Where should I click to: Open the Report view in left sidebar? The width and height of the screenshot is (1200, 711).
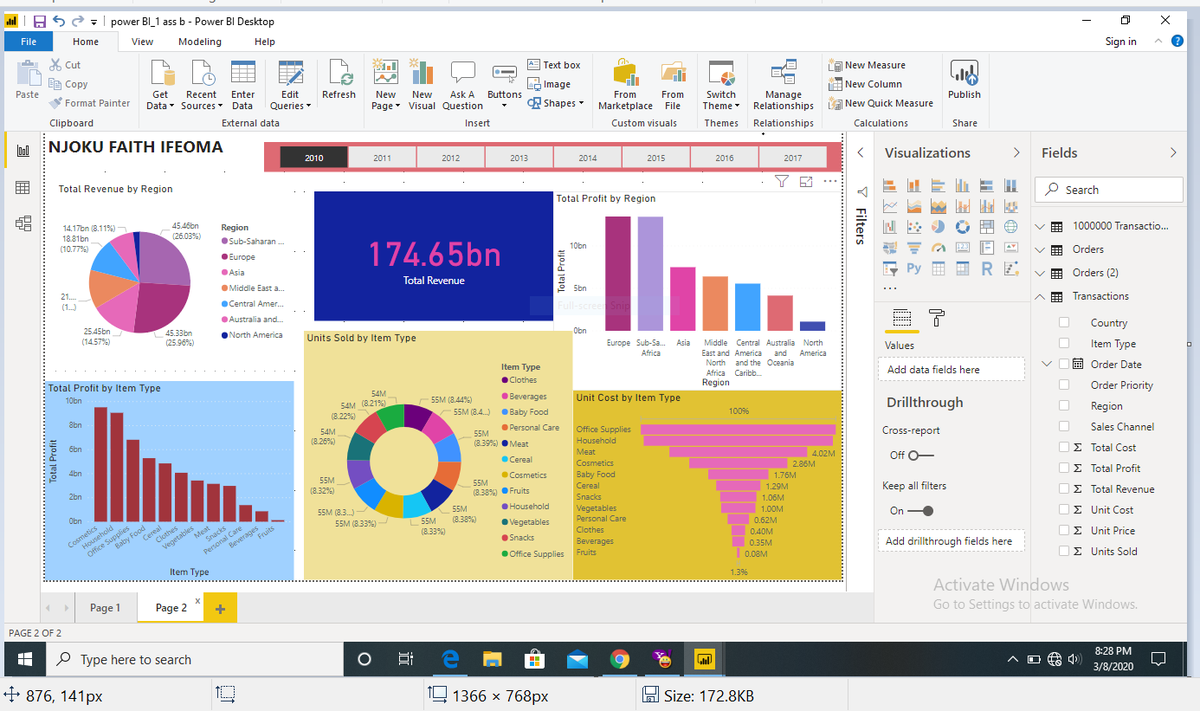coord(22,152)
